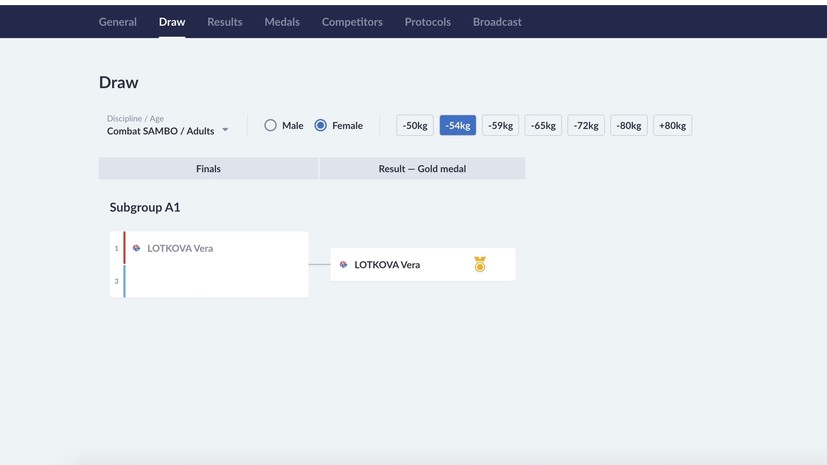This screenshot has width=827, height=465.
Task: Click the gold medal icon
Action: pos(480,264)
